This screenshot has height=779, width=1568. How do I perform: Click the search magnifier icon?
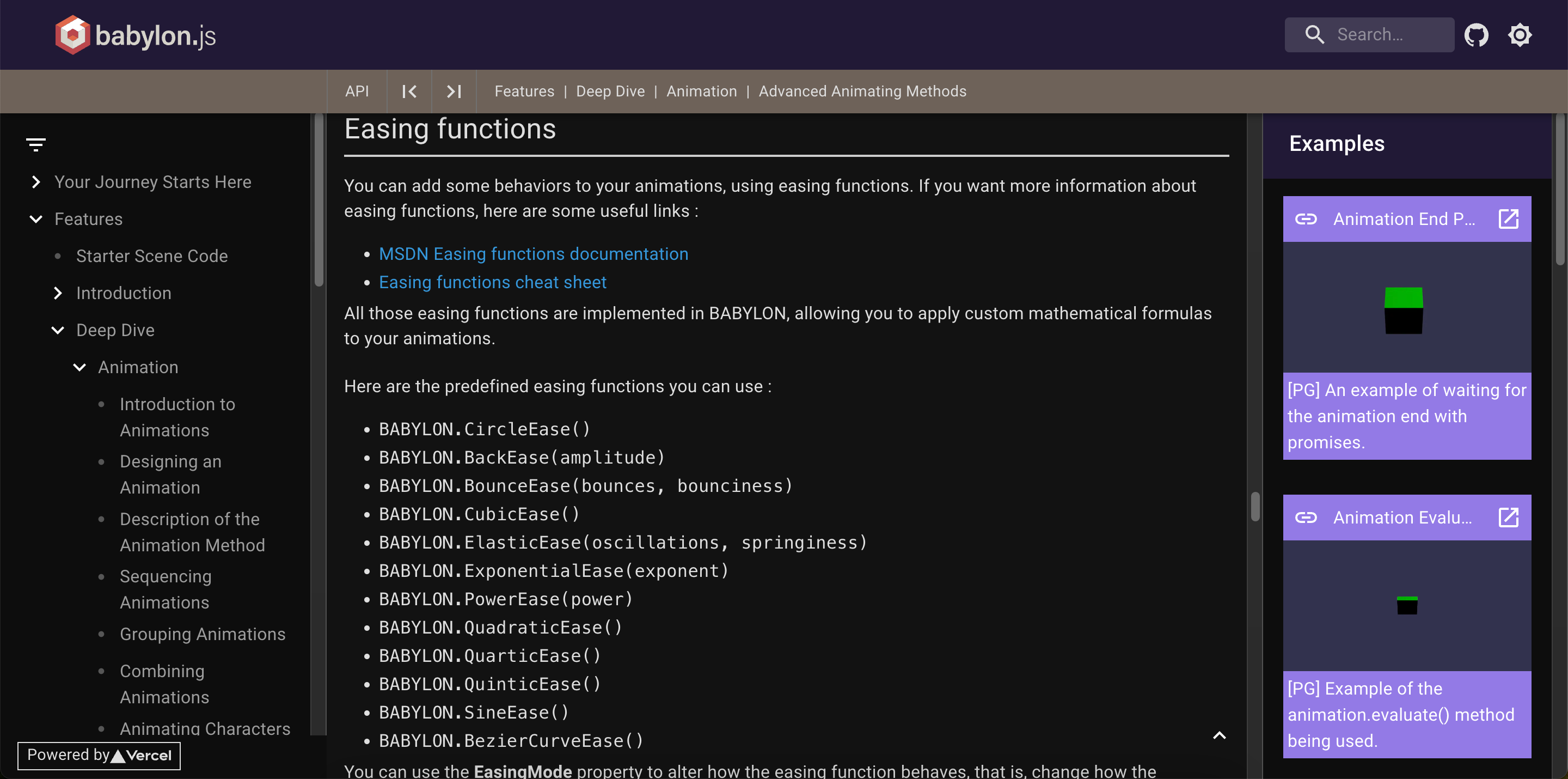pos(1314,35)
